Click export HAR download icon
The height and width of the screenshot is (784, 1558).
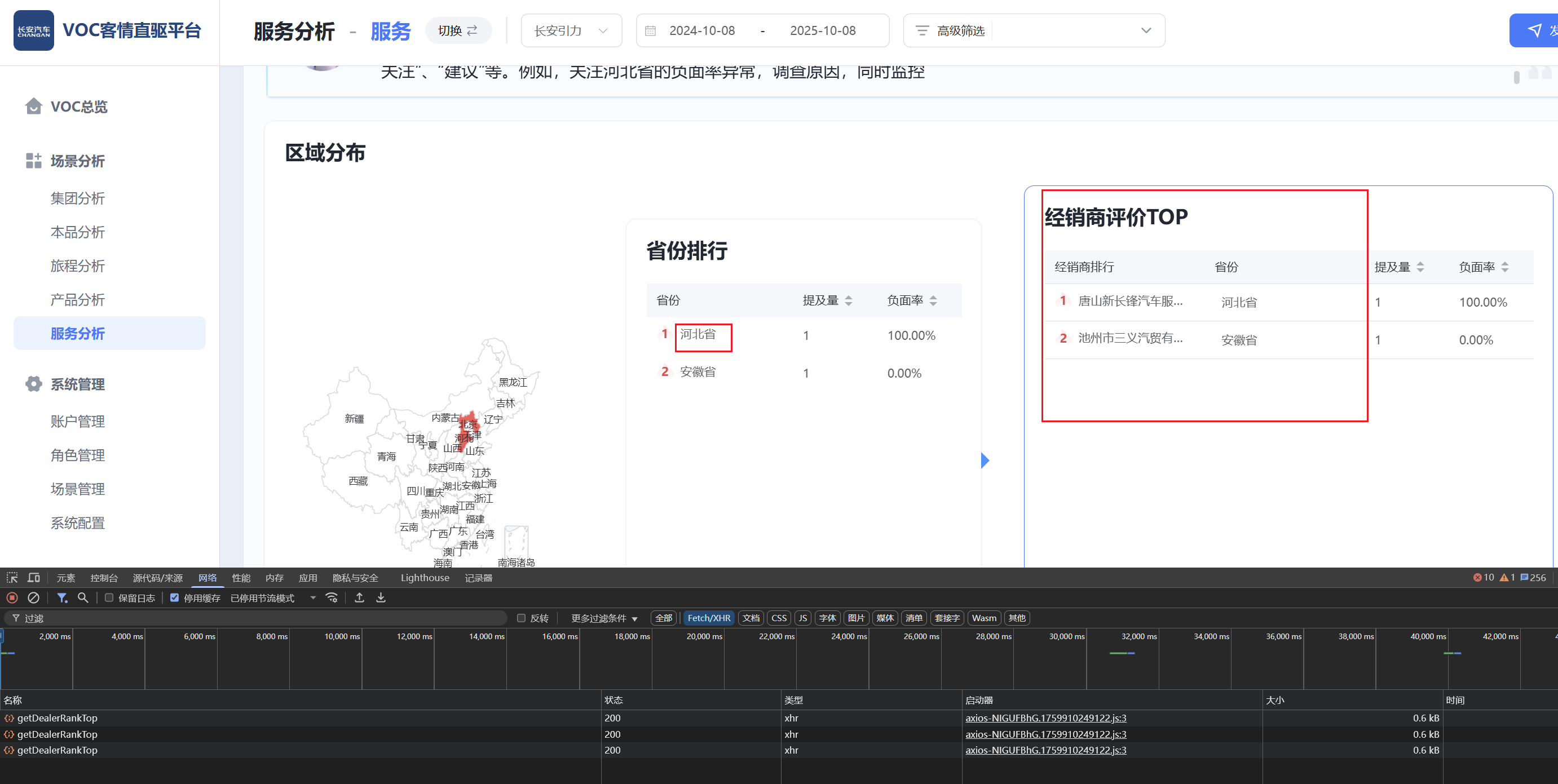pos(381,598)
